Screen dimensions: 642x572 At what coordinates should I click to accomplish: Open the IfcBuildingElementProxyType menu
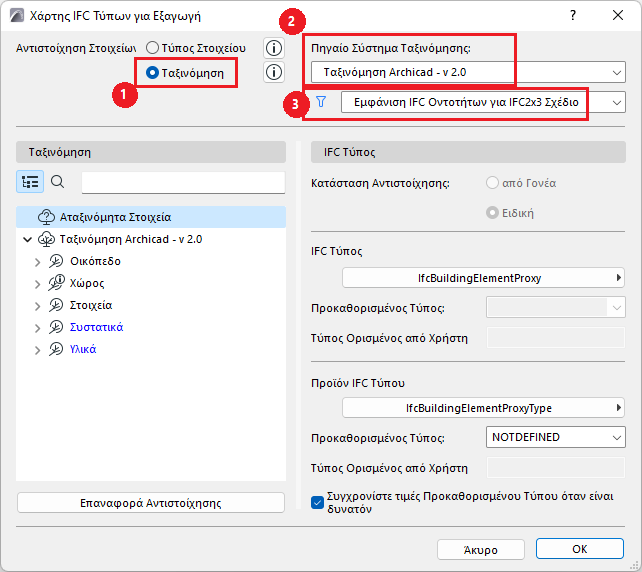click(483, 408)
